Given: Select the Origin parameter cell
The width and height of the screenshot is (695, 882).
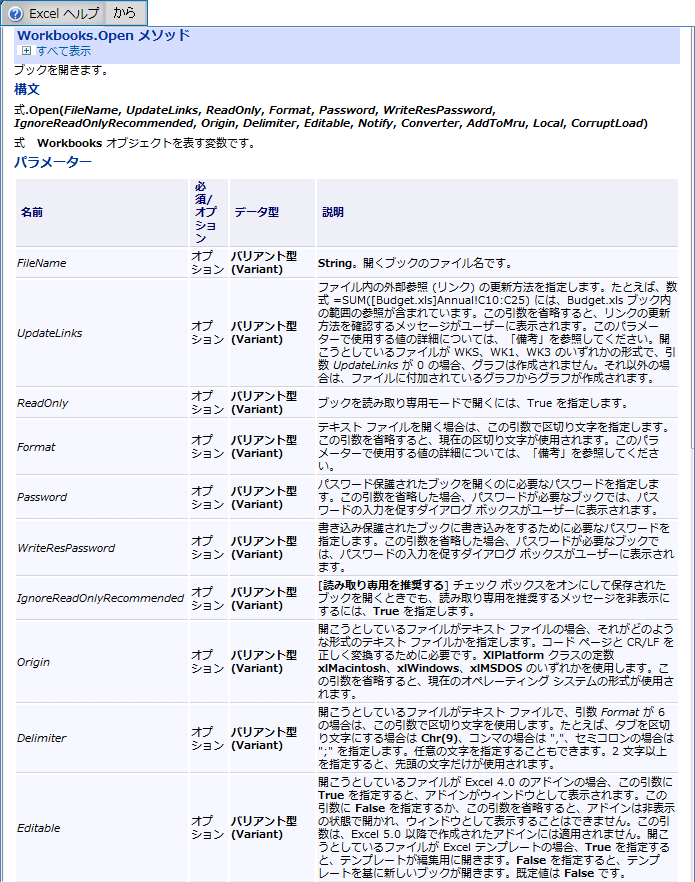Looking at the screenshot, I should click(x=102, y=662).
